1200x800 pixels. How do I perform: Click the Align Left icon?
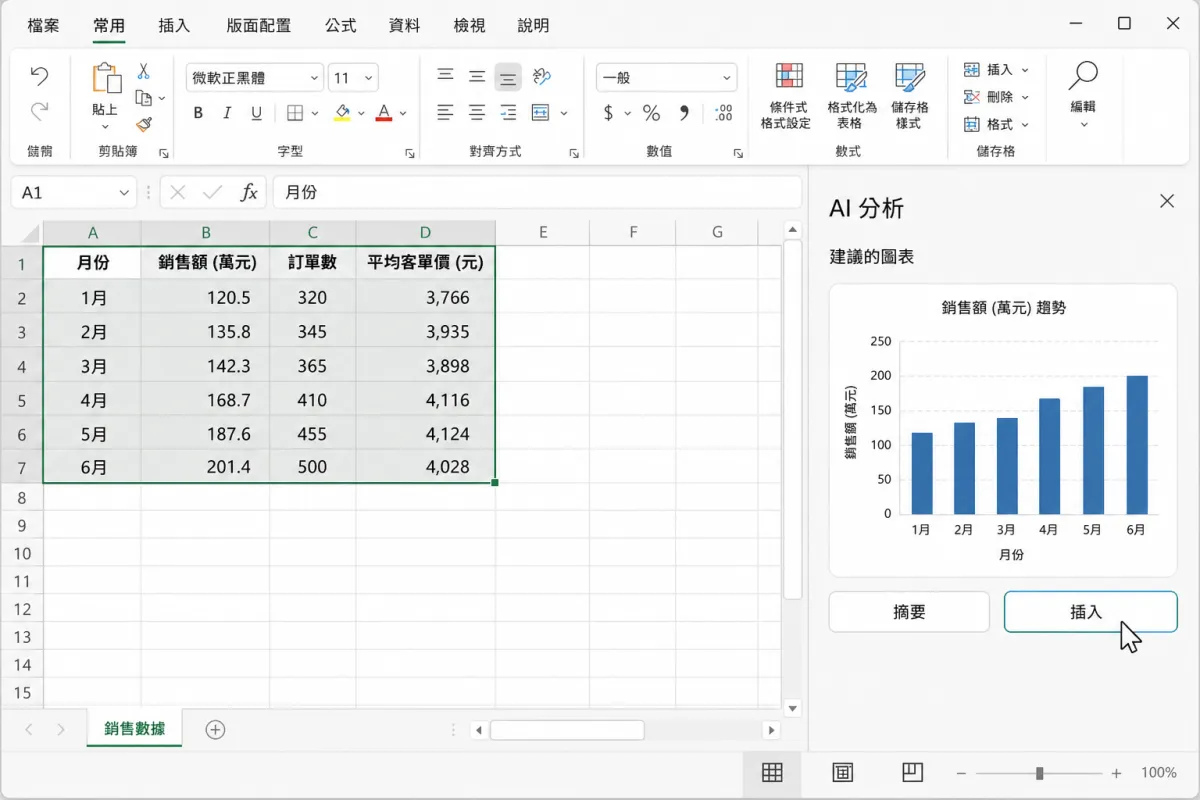tap(446, 113)
